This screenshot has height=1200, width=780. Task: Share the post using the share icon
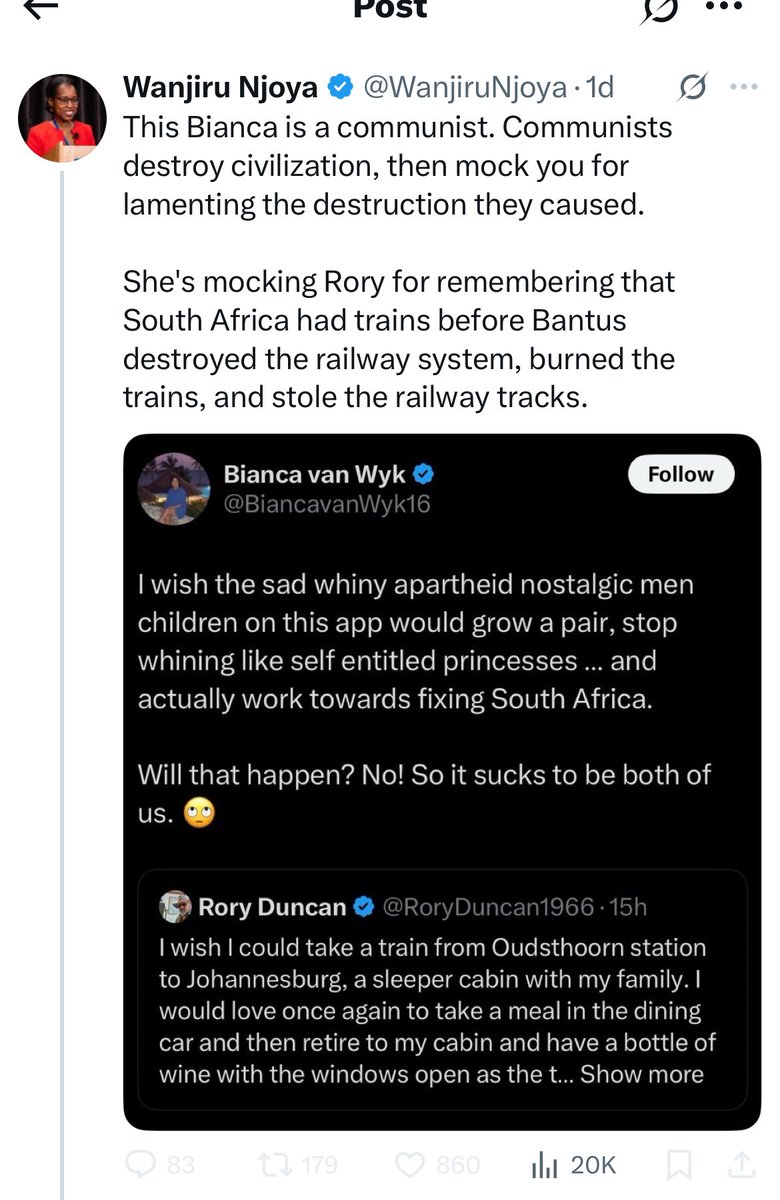[743, 1164]
